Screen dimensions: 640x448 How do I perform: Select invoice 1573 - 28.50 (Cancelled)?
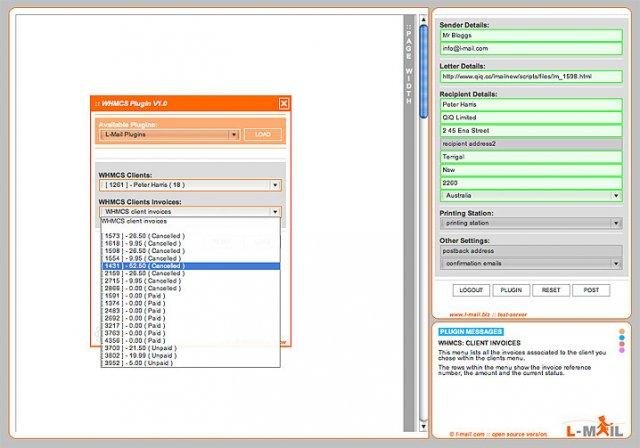click(x=190, y=236)
